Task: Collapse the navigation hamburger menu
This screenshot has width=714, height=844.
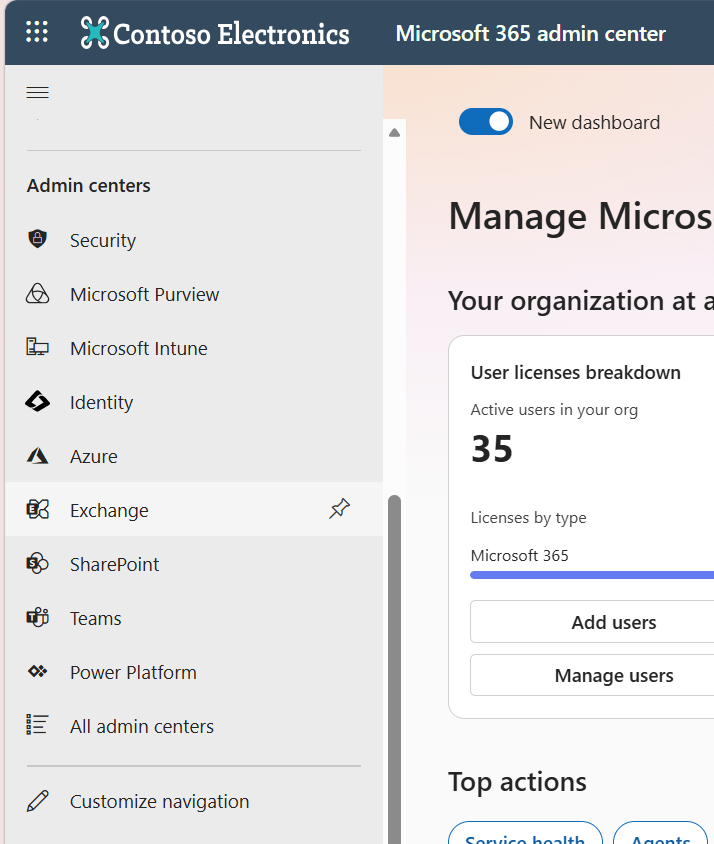Action: click(38, 93)
